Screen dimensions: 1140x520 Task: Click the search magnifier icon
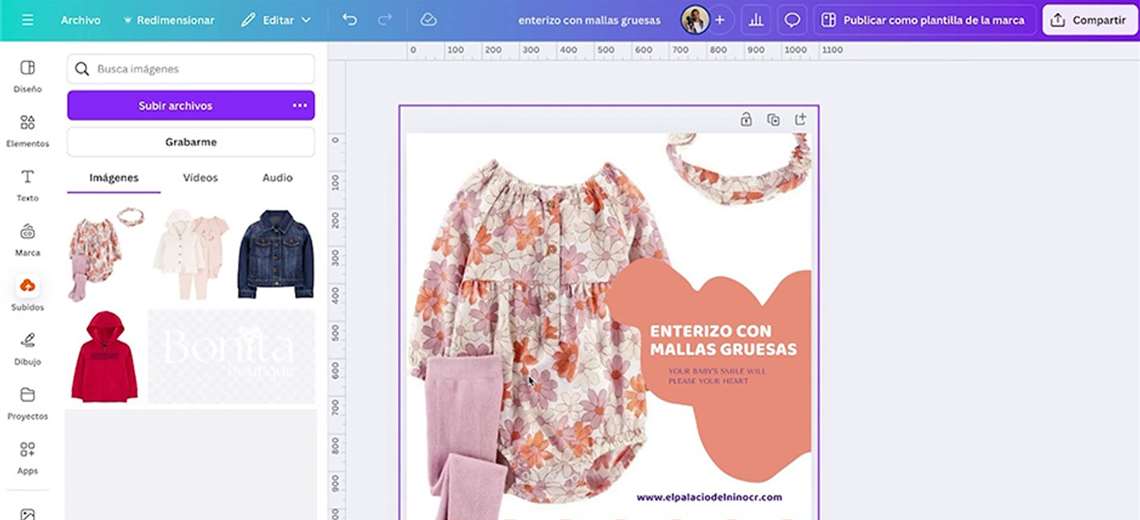click(82, 69)
